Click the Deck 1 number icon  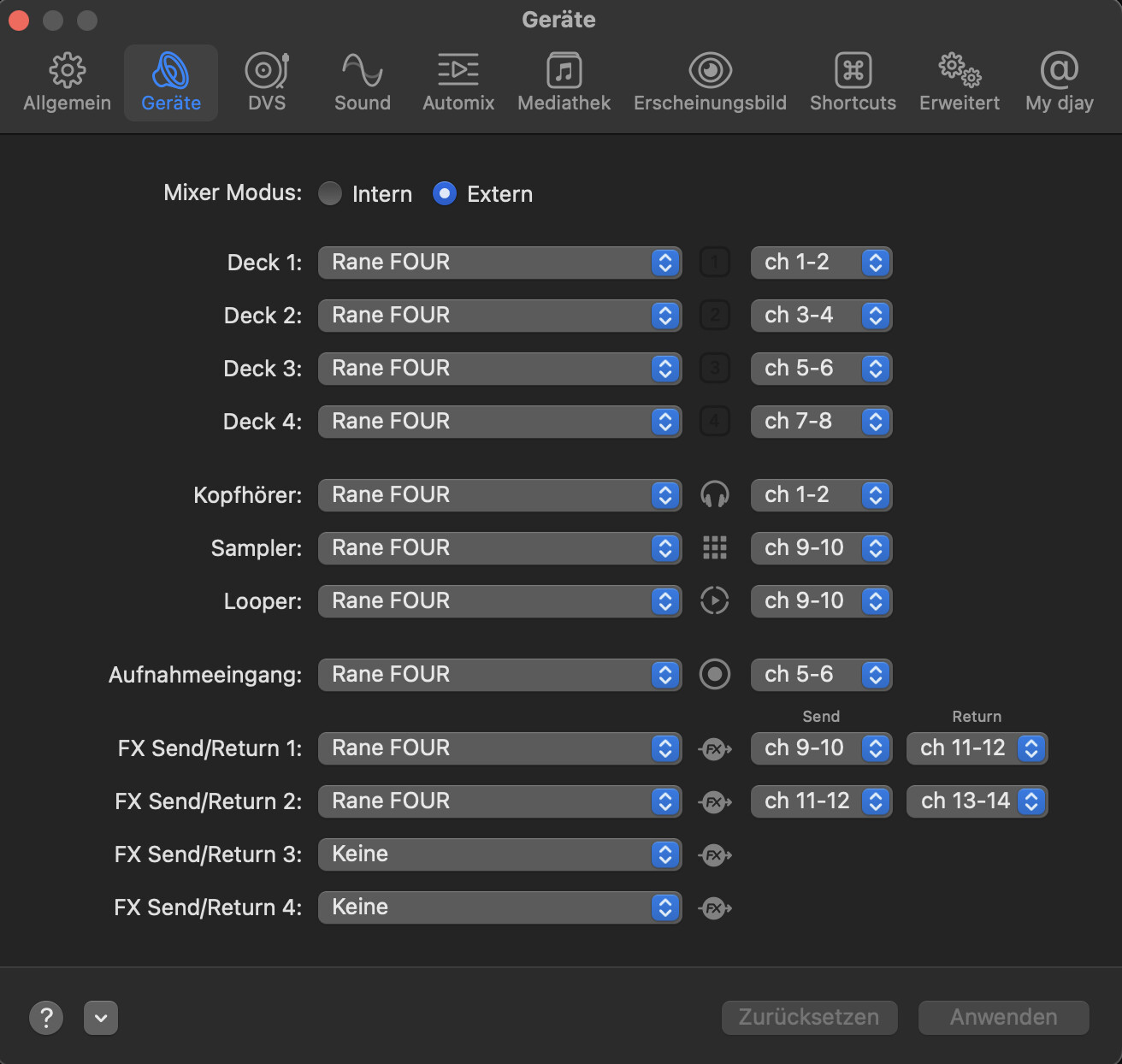tap(714, 262)
